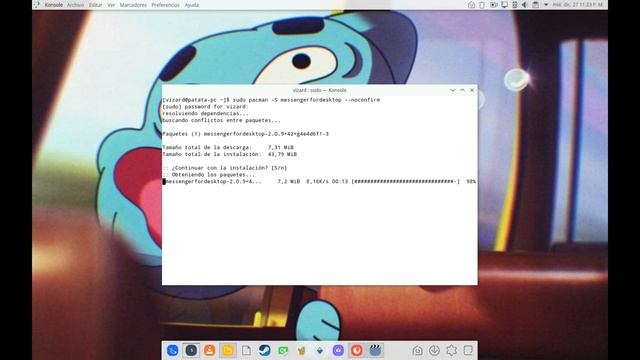Image resolution: width=640 pixels, height=360 pixels.
Task: Open the Ayuda menu
Action: 191,5
